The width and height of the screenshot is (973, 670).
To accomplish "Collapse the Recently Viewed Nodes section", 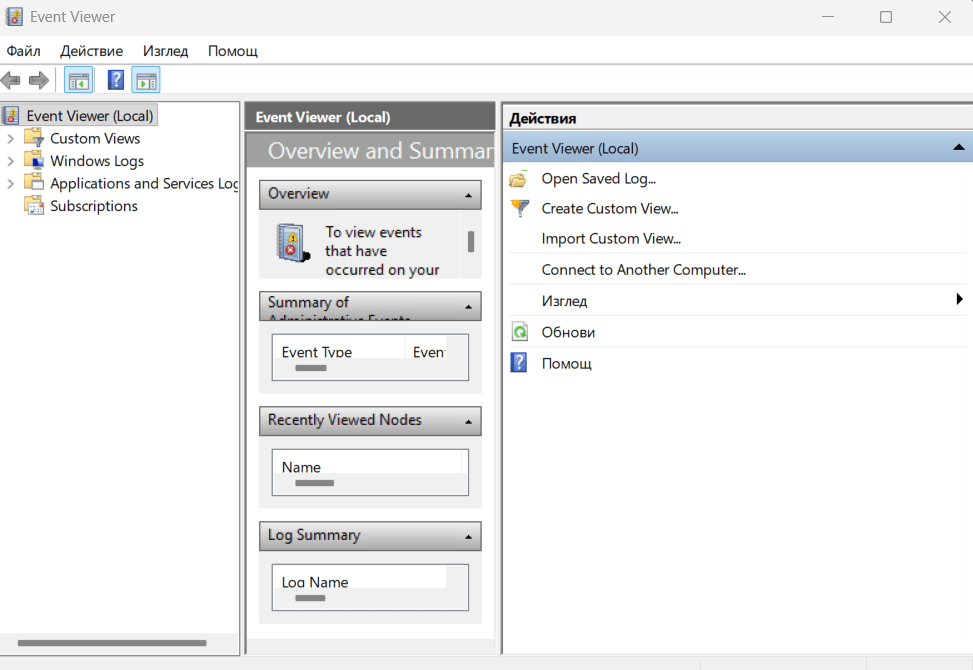I will (469, 421).
